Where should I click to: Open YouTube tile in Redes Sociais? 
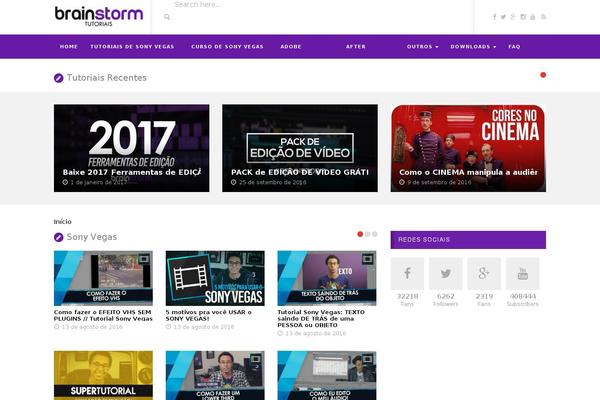click(x=522, y=273)
